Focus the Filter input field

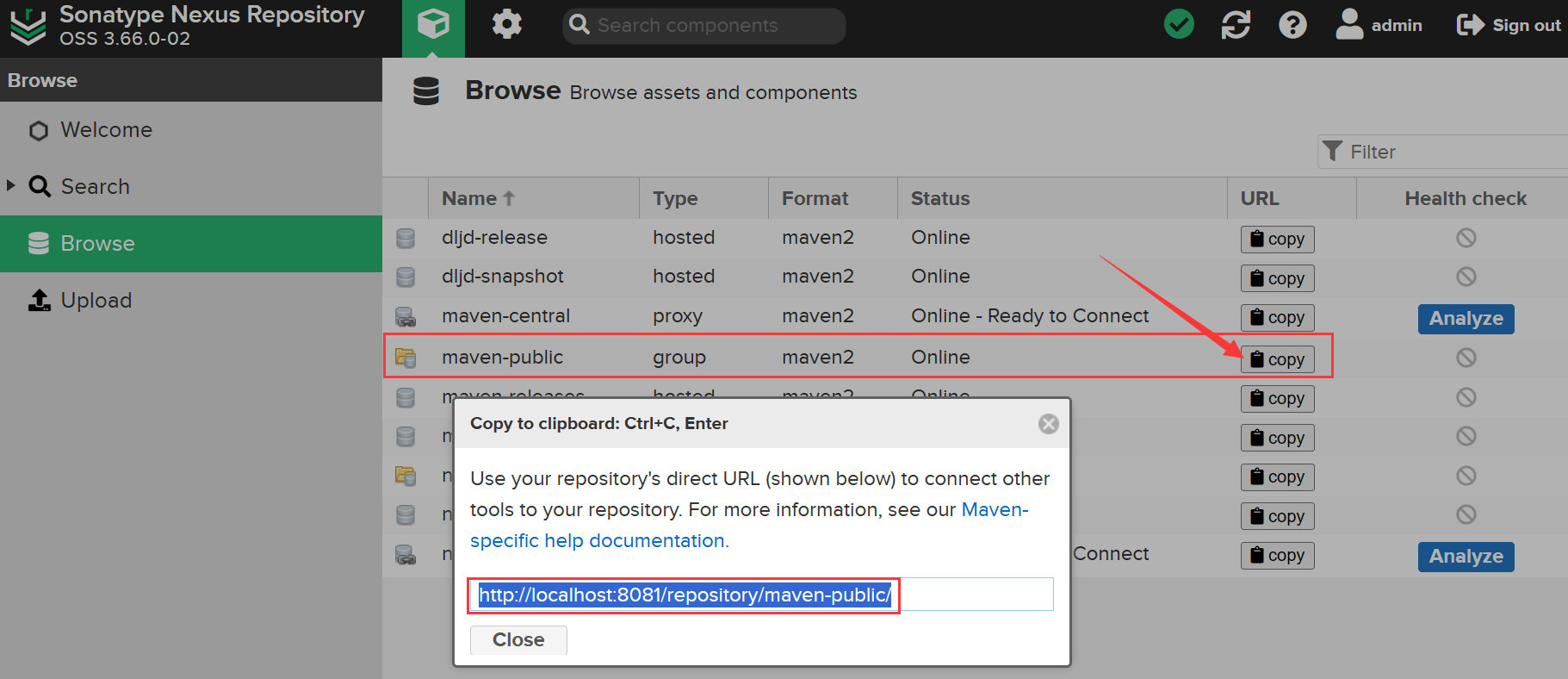pos(1455,152)
